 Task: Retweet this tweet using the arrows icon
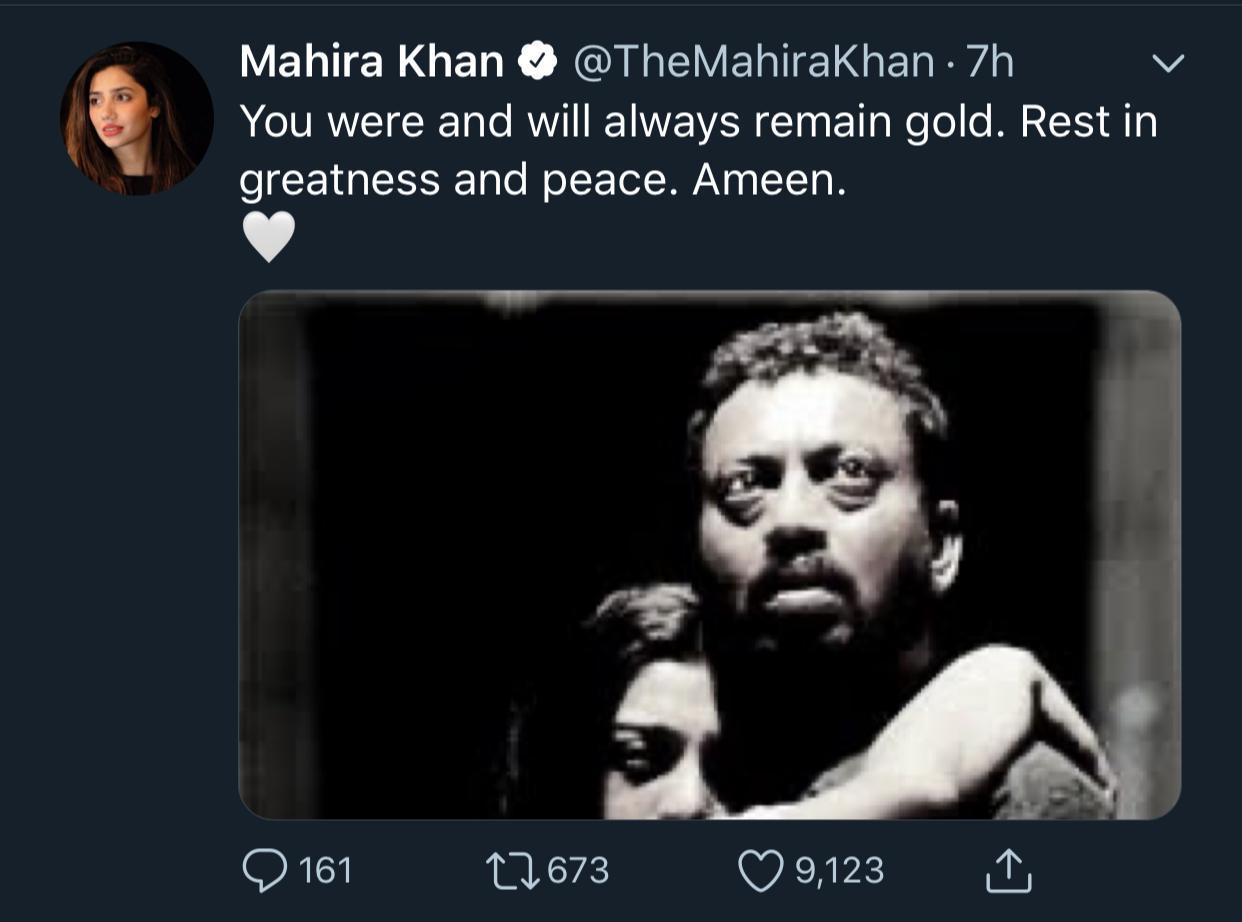(513, 870)
